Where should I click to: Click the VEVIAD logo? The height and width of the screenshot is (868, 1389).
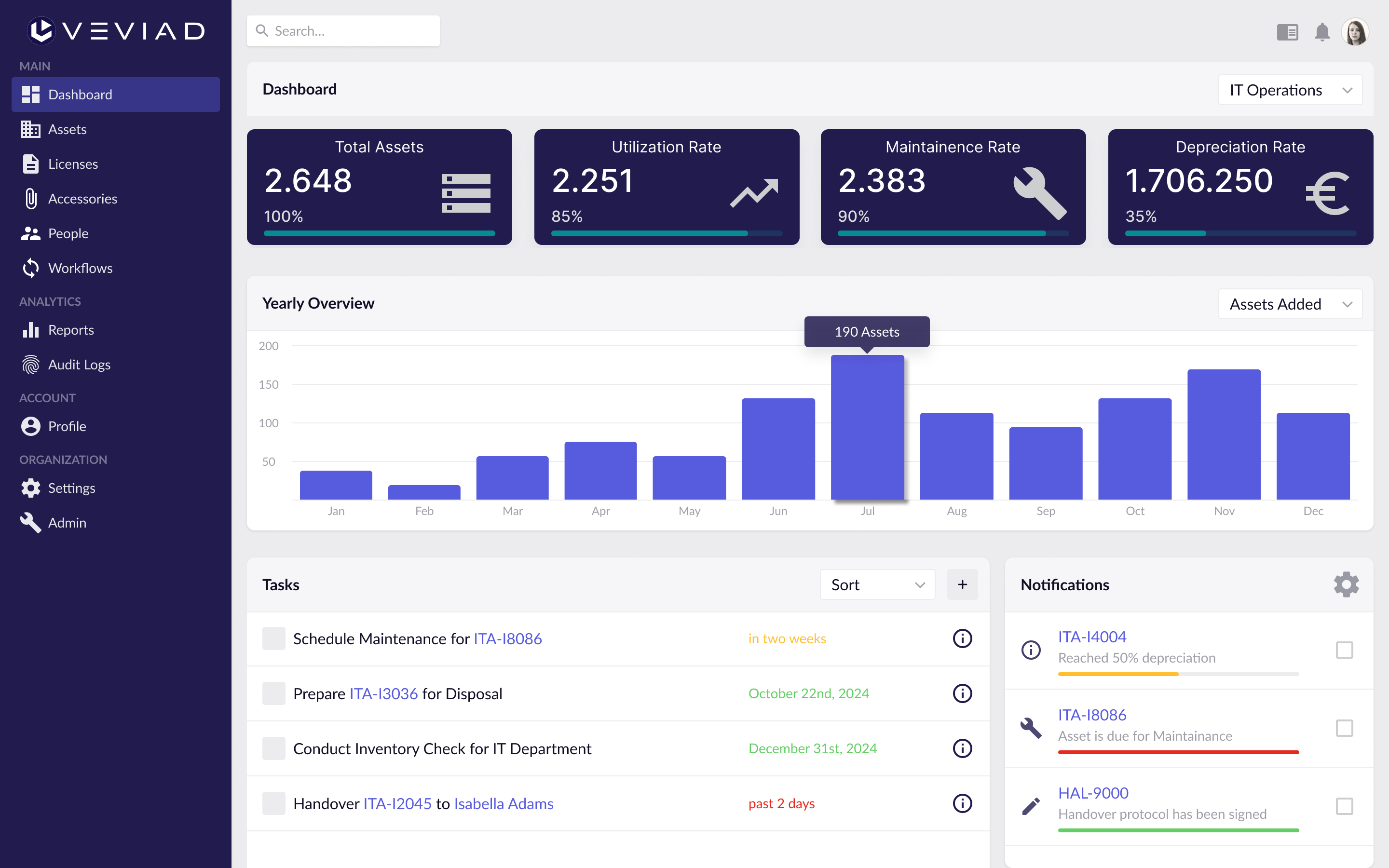(116, 30)
